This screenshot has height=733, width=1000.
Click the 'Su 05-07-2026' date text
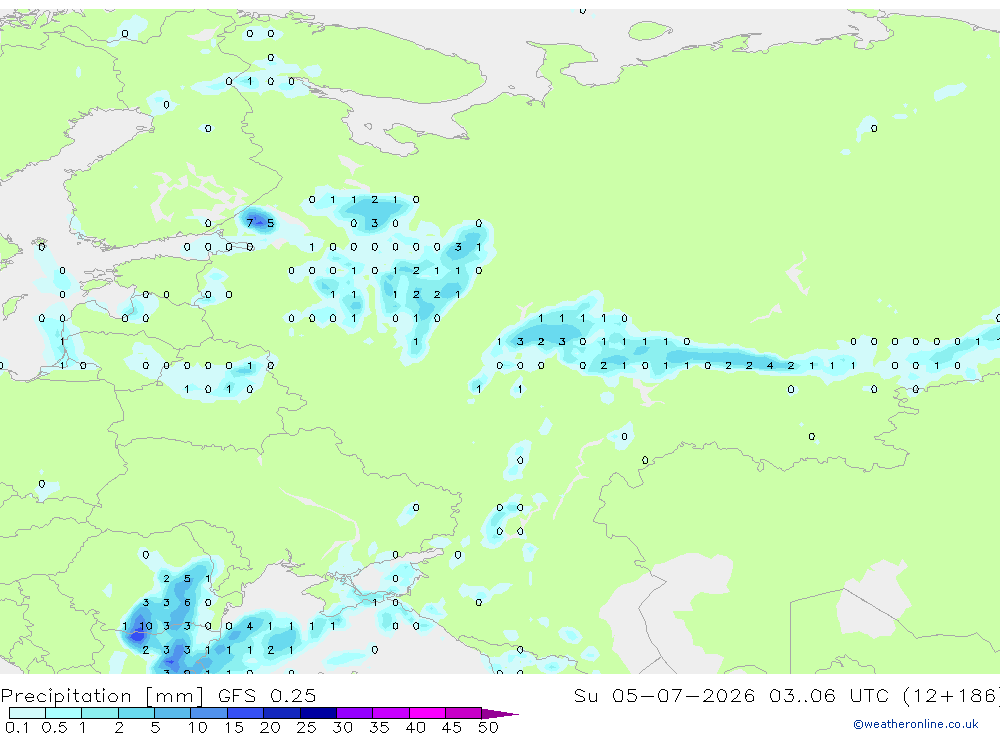(x=664, y=695)
